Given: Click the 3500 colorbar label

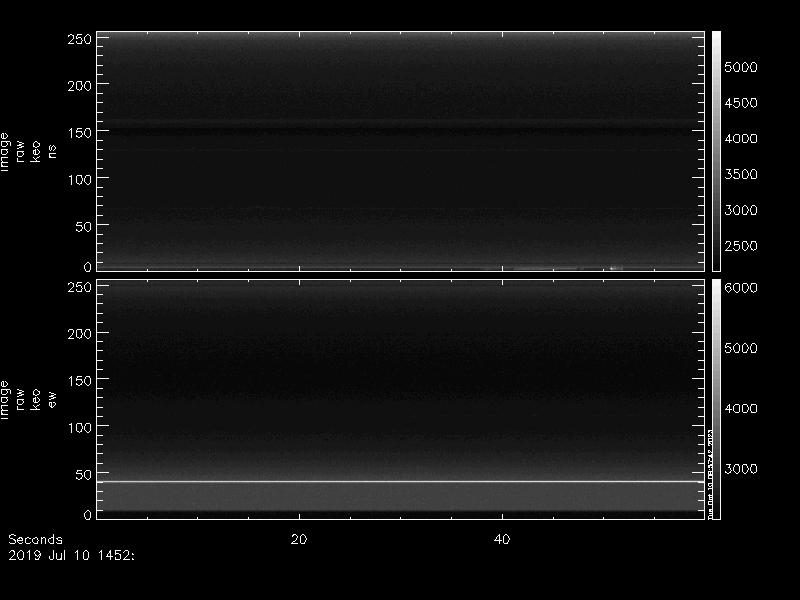Looking at the screenshot, I should 741,174.
